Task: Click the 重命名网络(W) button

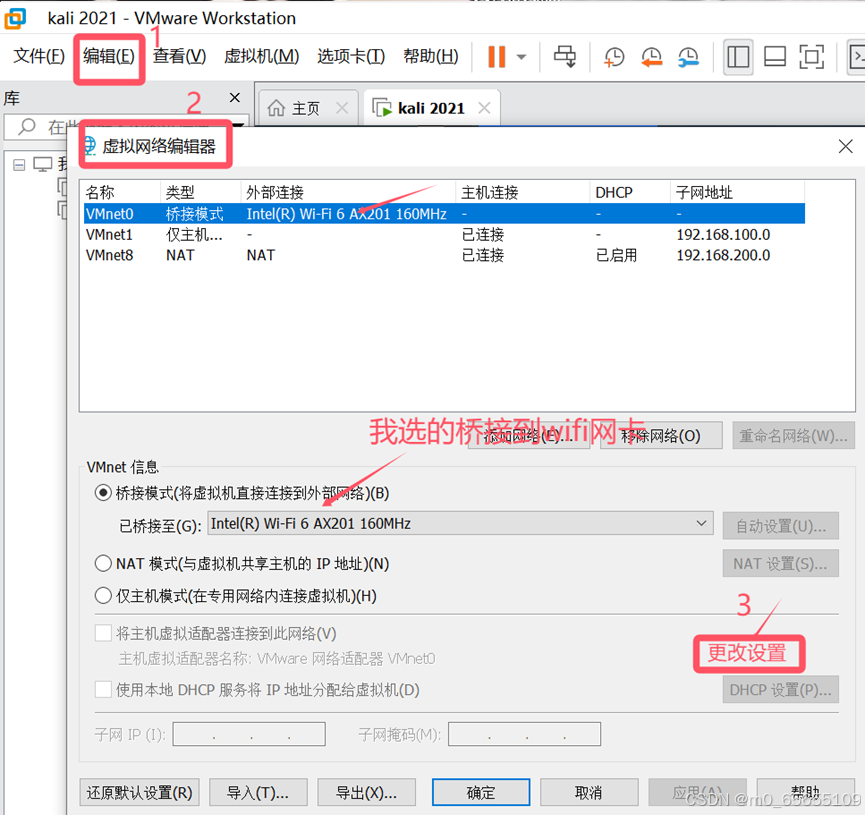Action: click(x=793, y=436)
